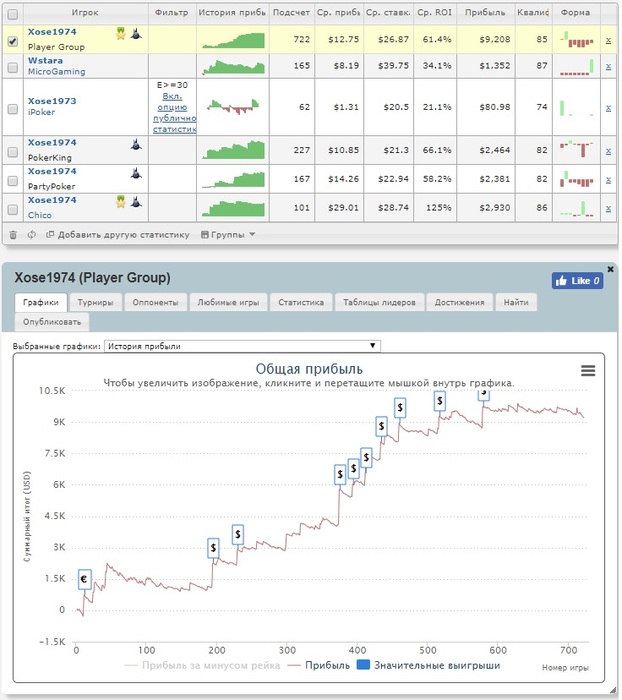
Task: Check the Xose1974 Chico checkbox
Action: [x=13, y=209]
